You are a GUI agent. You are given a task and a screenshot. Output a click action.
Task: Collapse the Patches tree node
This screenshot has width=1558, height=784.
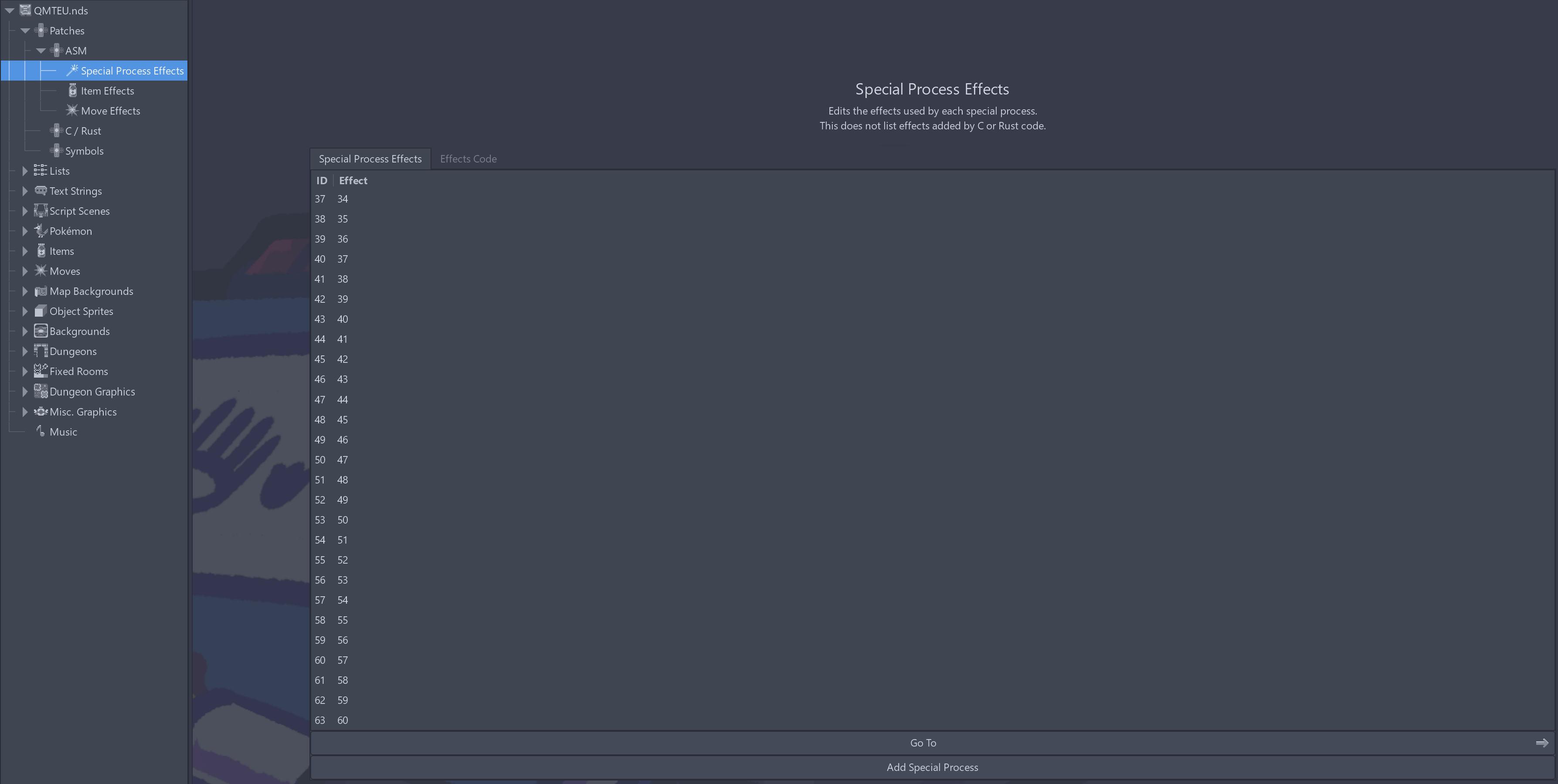(25, 30)
